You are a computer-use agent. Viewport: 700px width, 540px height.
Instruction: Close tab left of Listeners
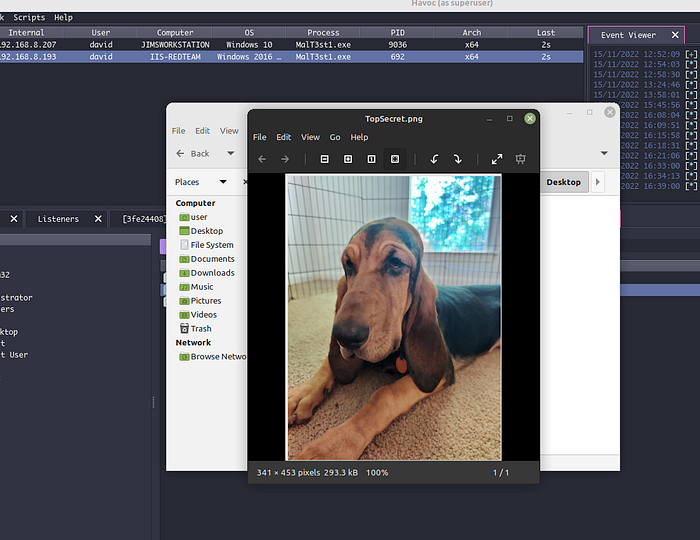pyautogui.click(x=14, y=219)
